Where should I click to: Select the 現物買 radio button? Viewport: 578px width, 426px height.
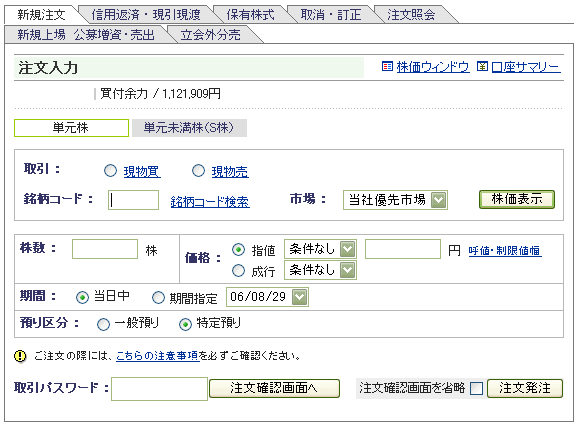[x=110, y=171]
